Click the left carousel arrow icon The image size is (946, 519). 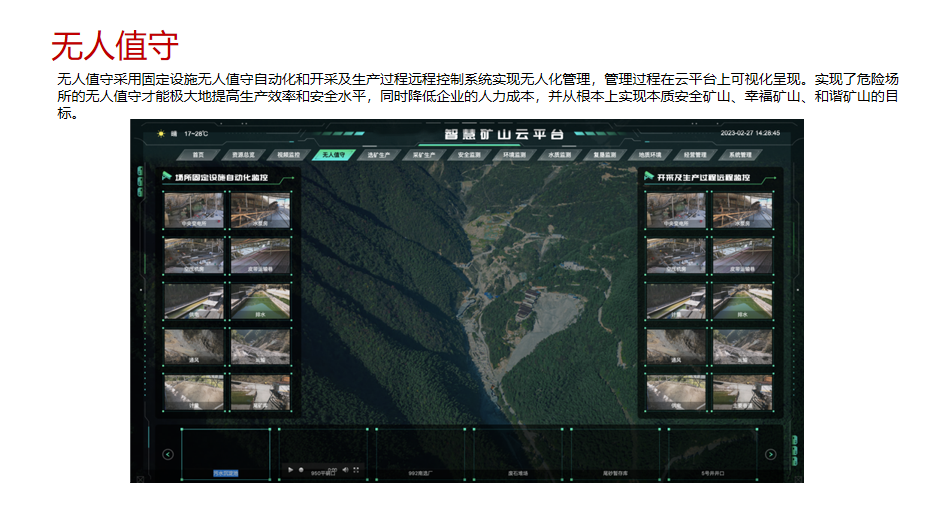(168, 454)
